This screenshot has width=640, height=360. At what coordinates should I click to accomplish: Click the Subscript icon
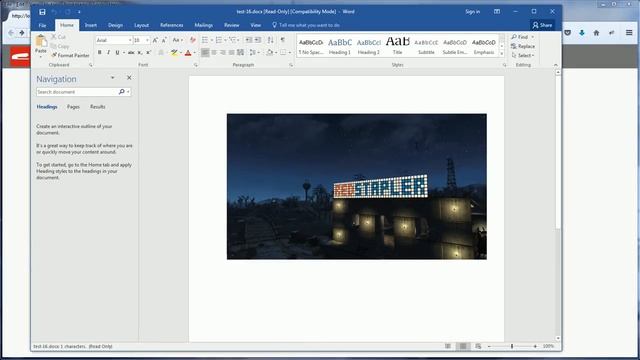point(140,53)
